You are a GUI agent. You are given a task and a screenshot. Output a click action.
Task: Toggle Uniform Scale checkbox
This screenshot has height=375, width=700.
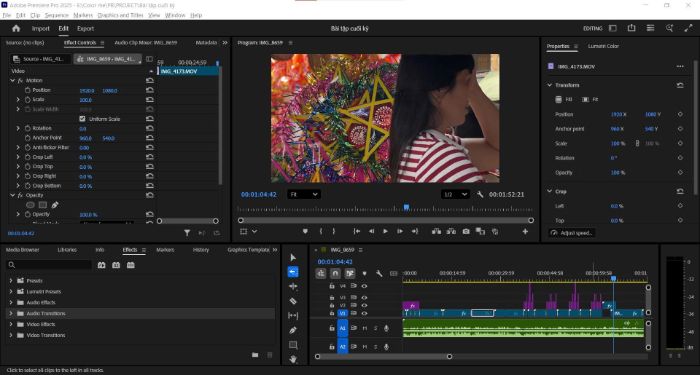pos(82,119)
